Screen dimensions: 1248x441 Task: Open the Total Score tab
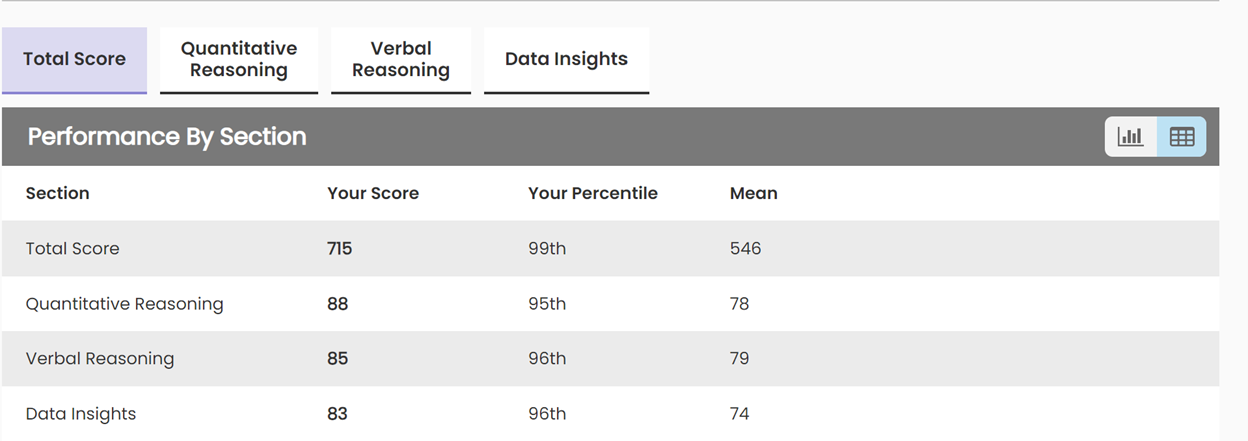click(75, 59)
